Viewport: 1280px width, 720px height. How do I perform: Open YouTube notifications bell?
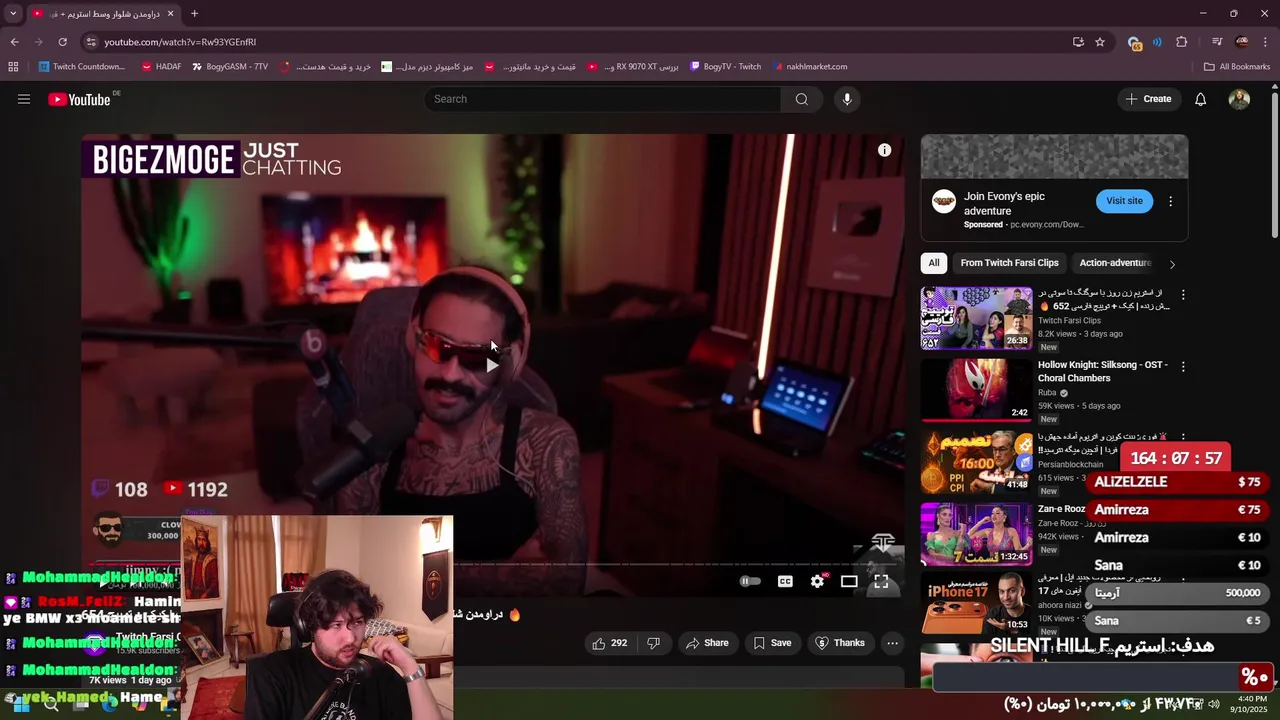pos(1200,99)
